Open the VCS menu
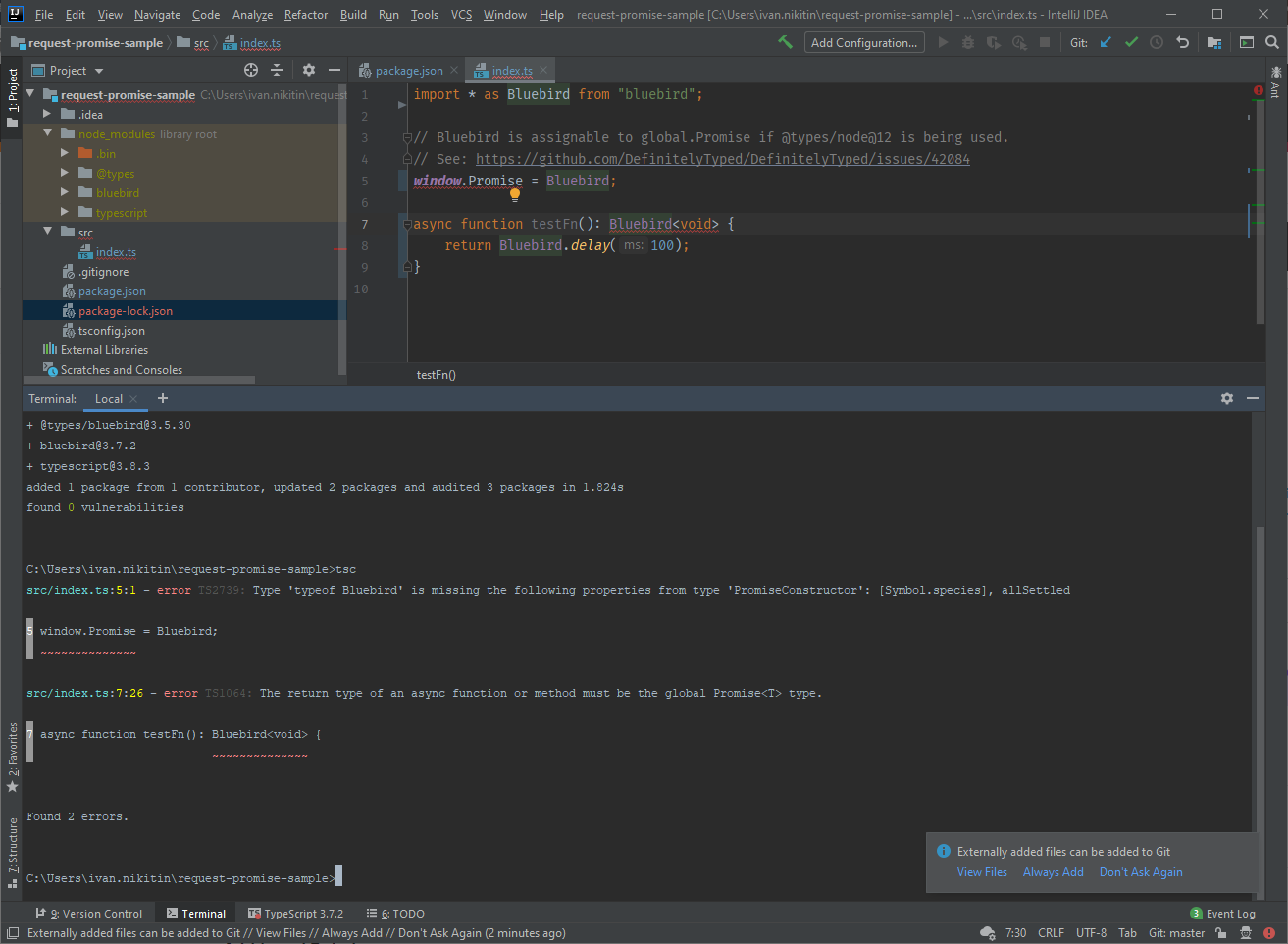The image size is (1288, 944). tap(461, 14)
